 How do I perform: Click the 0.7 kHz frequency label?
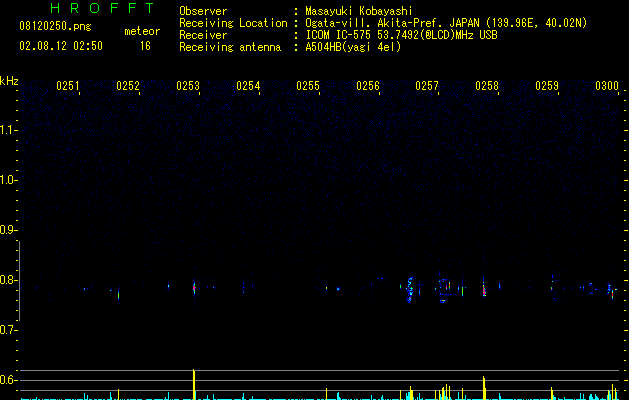(7, 330)
